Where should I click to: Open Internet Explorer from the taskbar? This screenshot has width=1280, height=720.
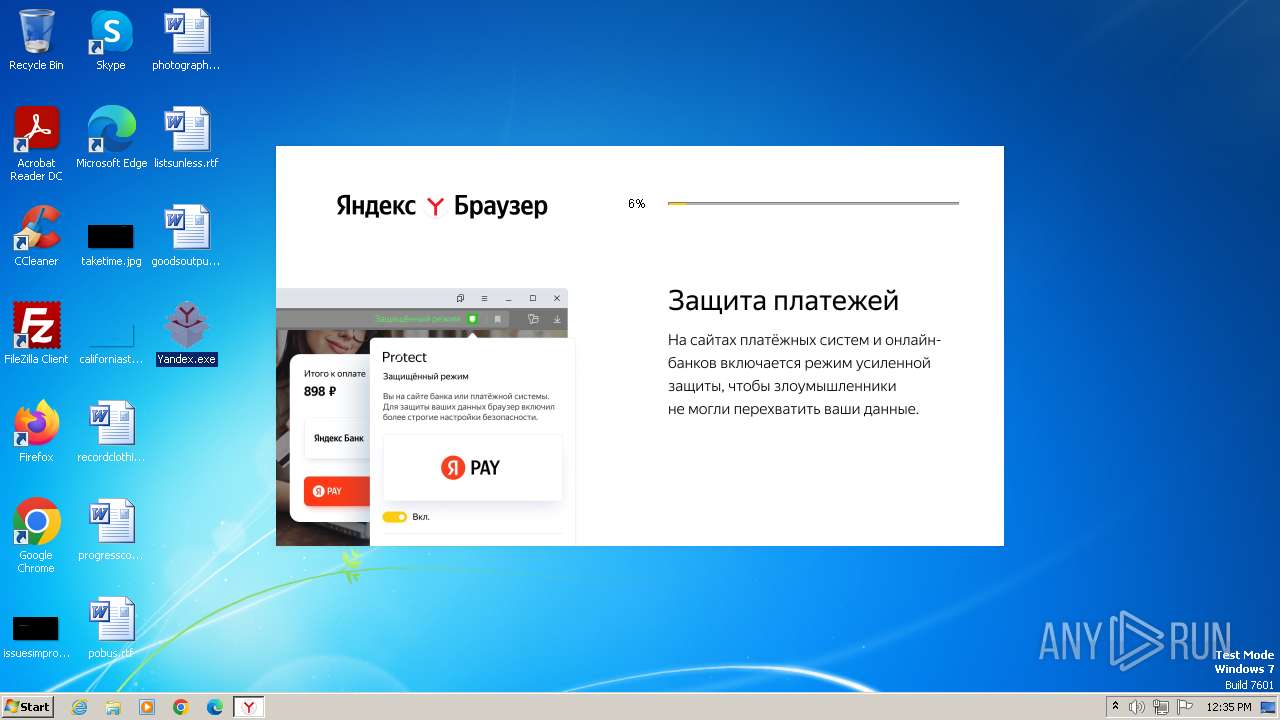point(79,707)
